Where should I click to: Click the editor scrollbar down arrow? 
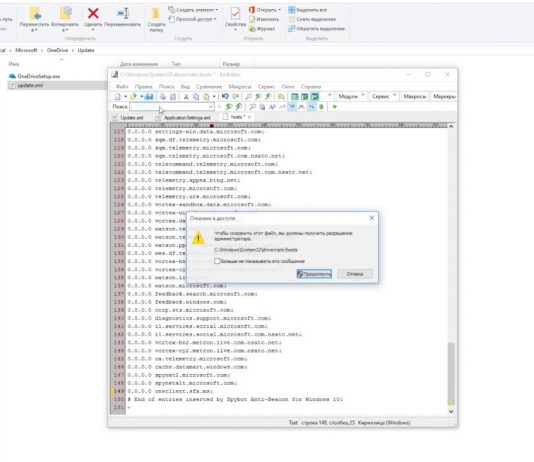[451, 411]
